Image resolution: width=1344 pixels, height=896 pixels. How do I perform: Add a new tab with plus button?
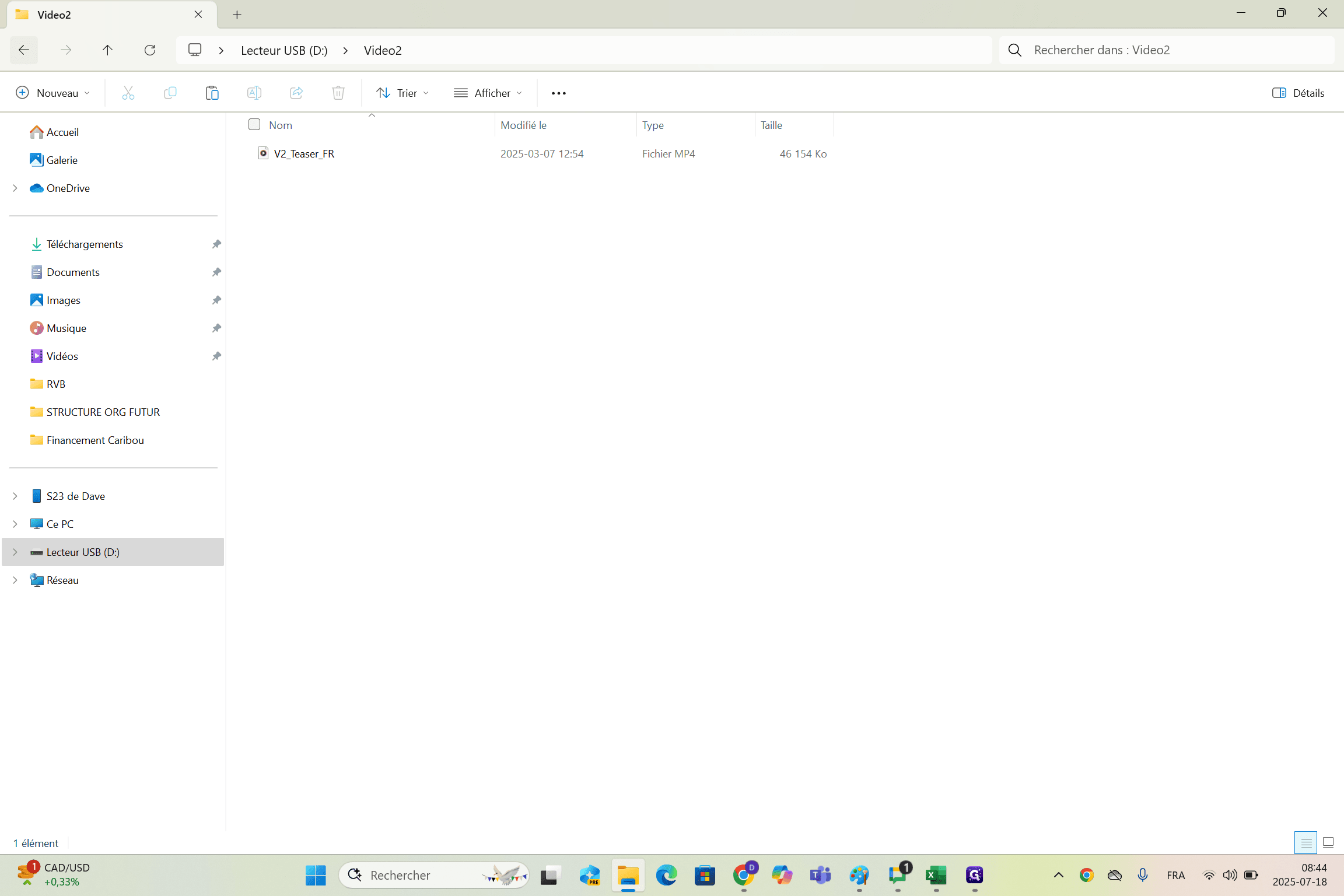coord(237,15)
